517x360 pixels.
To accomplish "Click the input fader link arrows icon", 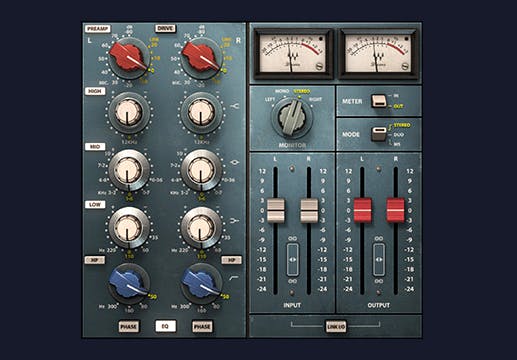I will [293, 260].
